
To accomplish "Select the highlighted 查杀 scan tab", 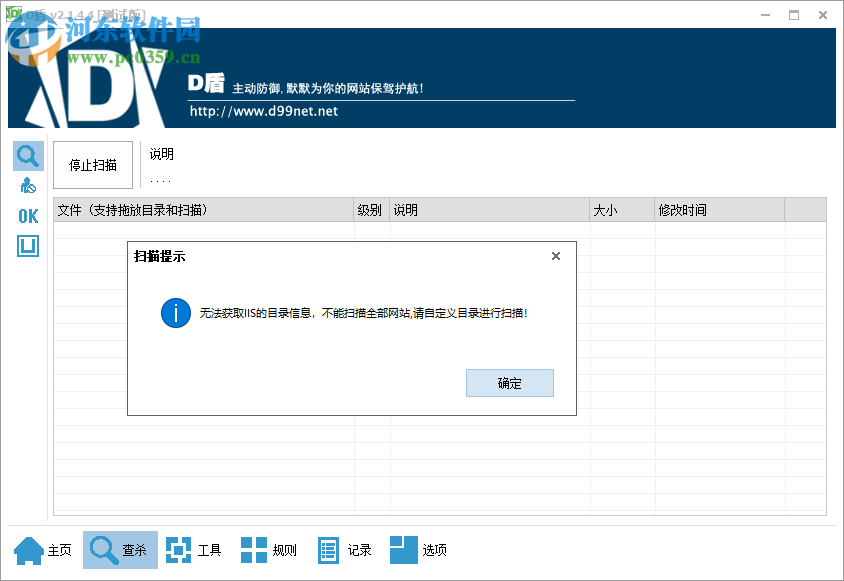I will 118,549.
